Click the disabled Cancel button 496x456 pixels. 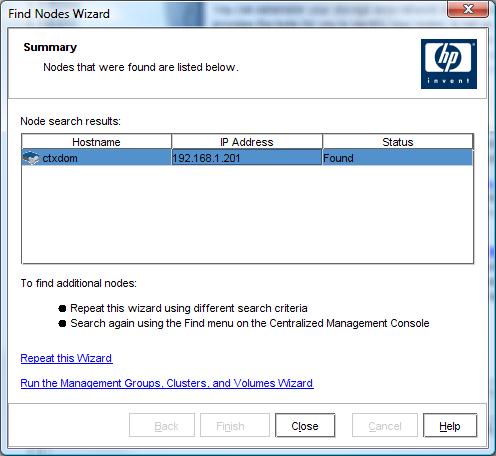[x=385, y=425]
